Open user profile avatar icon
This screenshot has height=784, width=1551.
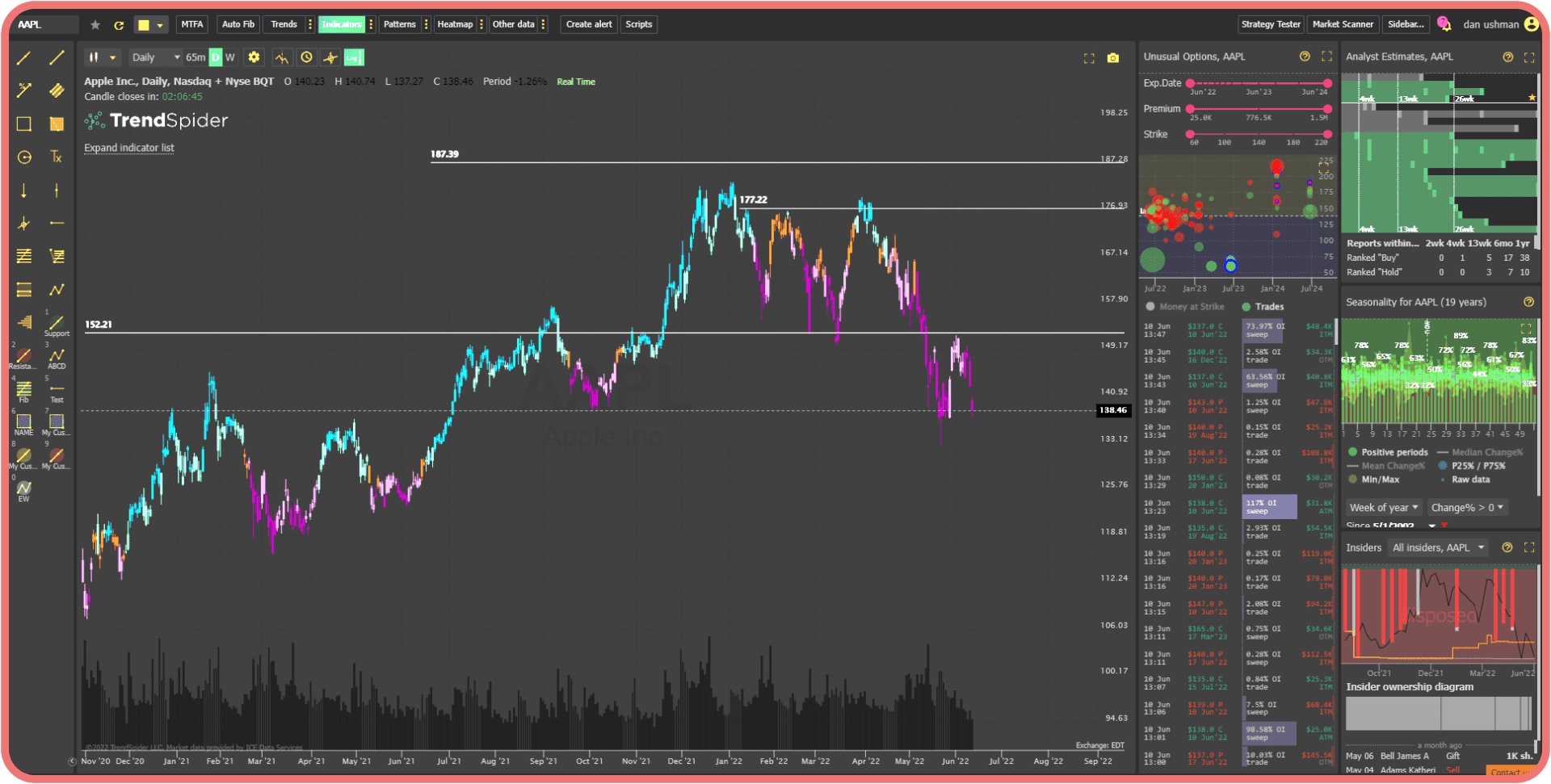point(1531,24)
